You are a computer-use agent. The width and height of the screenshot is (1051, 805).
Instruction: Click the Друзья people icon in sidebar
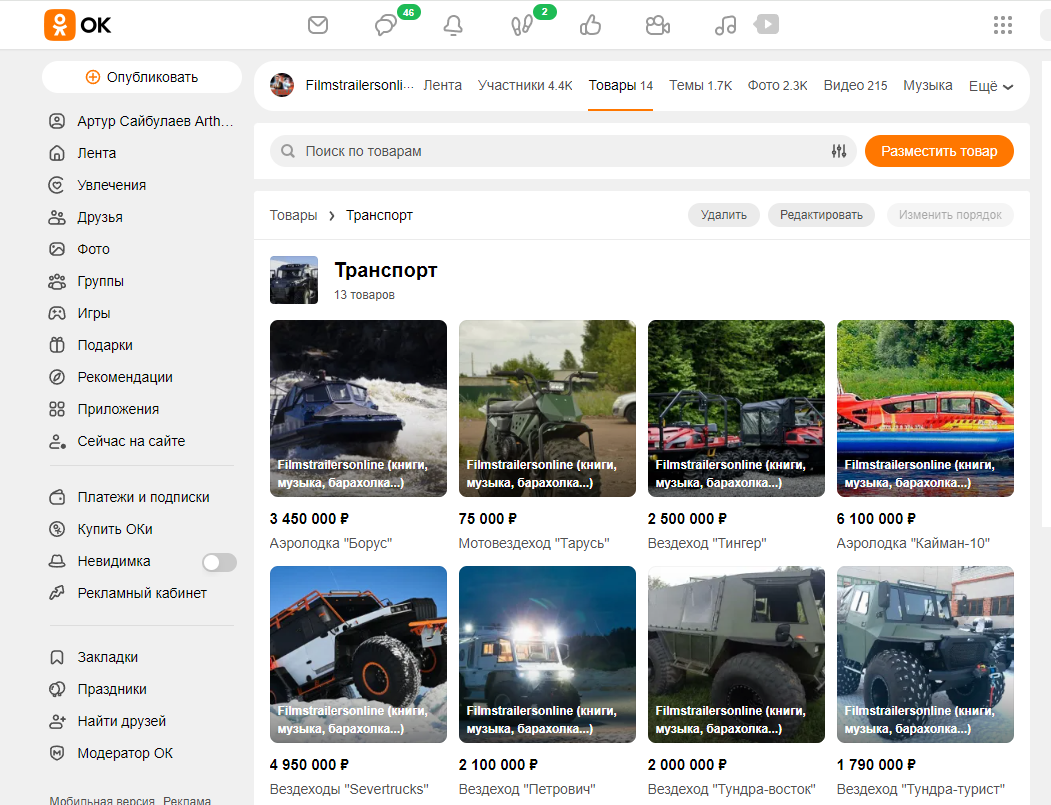pyautogui.click(x=57, y=217)
